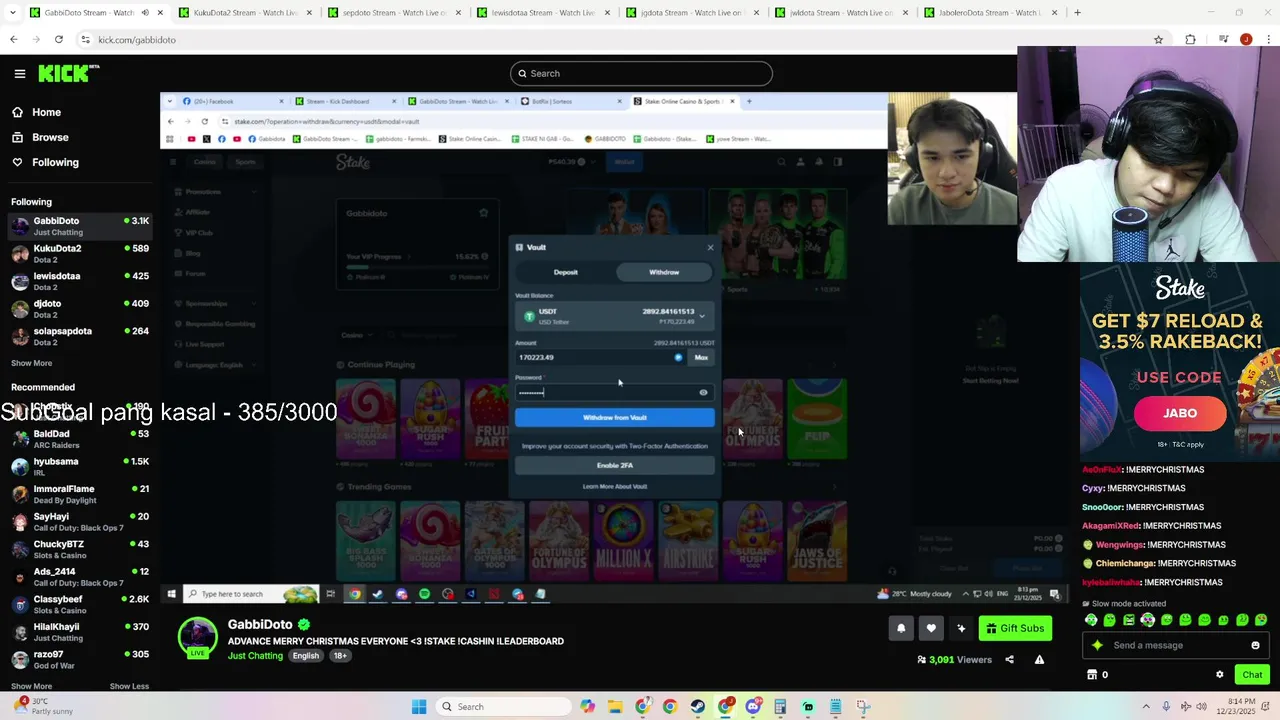Click the sparkle subscribe icon button
Image resolution: width=1280 pixels, height=720 pixels.
tap(961, 628)
